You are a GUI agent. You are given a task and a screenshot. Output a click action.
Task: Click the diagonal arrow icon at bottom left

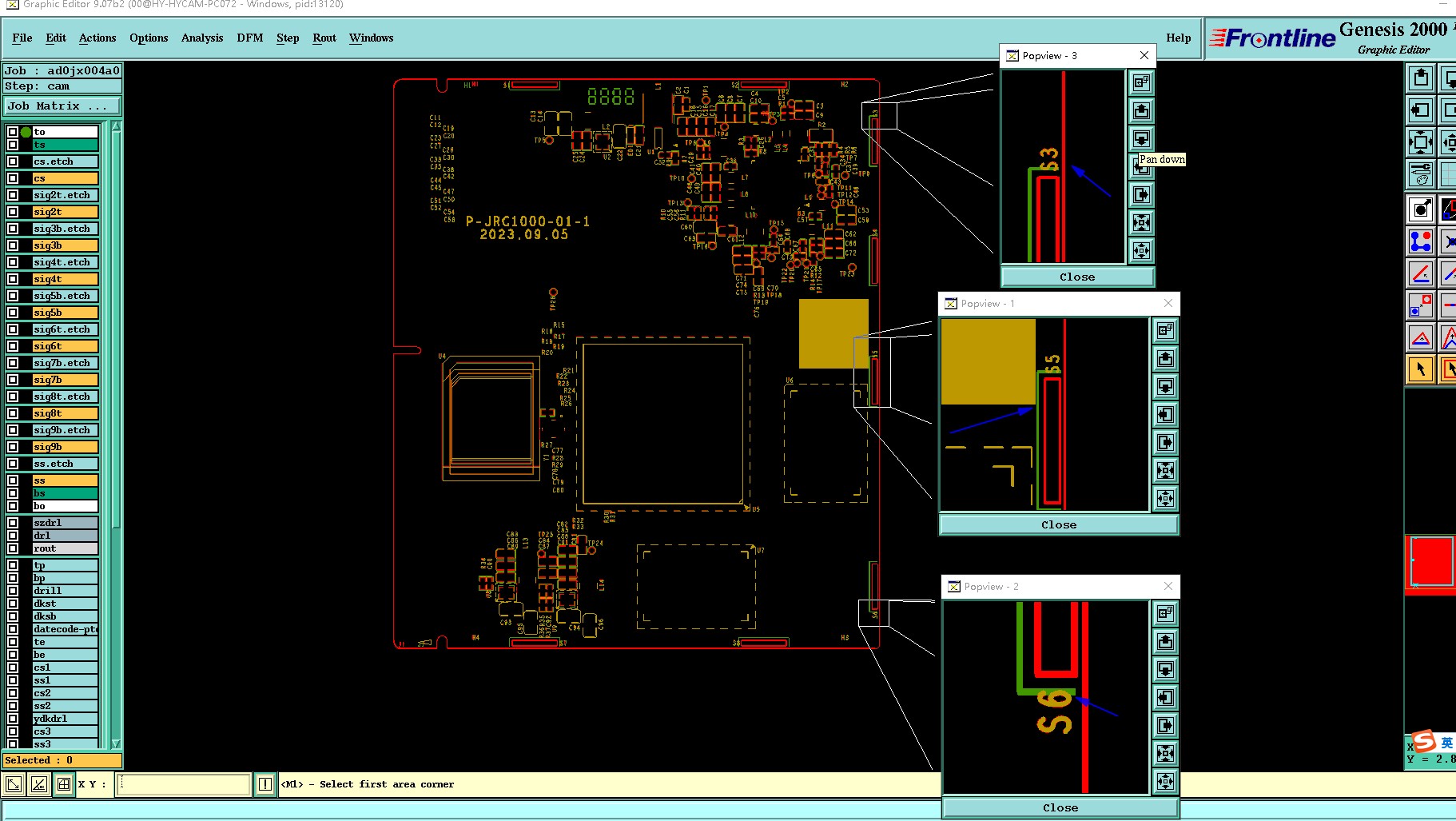(14, 784)
